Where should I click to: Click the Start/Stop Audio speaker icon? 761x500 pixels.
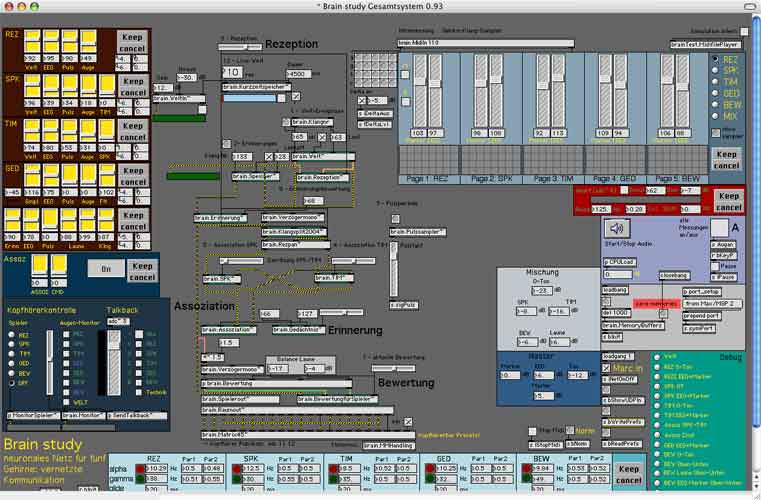(616, 228)
